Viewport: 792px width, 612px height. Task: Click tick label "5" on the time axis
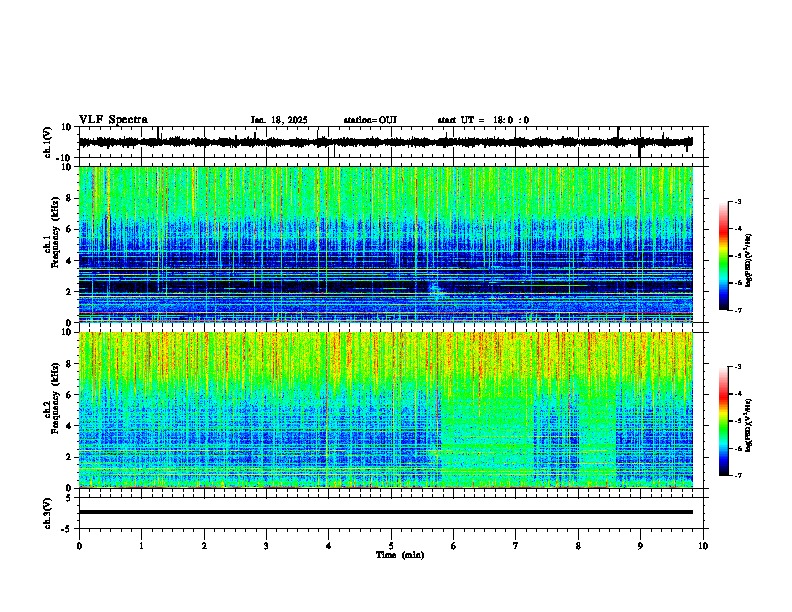point(391,546)
